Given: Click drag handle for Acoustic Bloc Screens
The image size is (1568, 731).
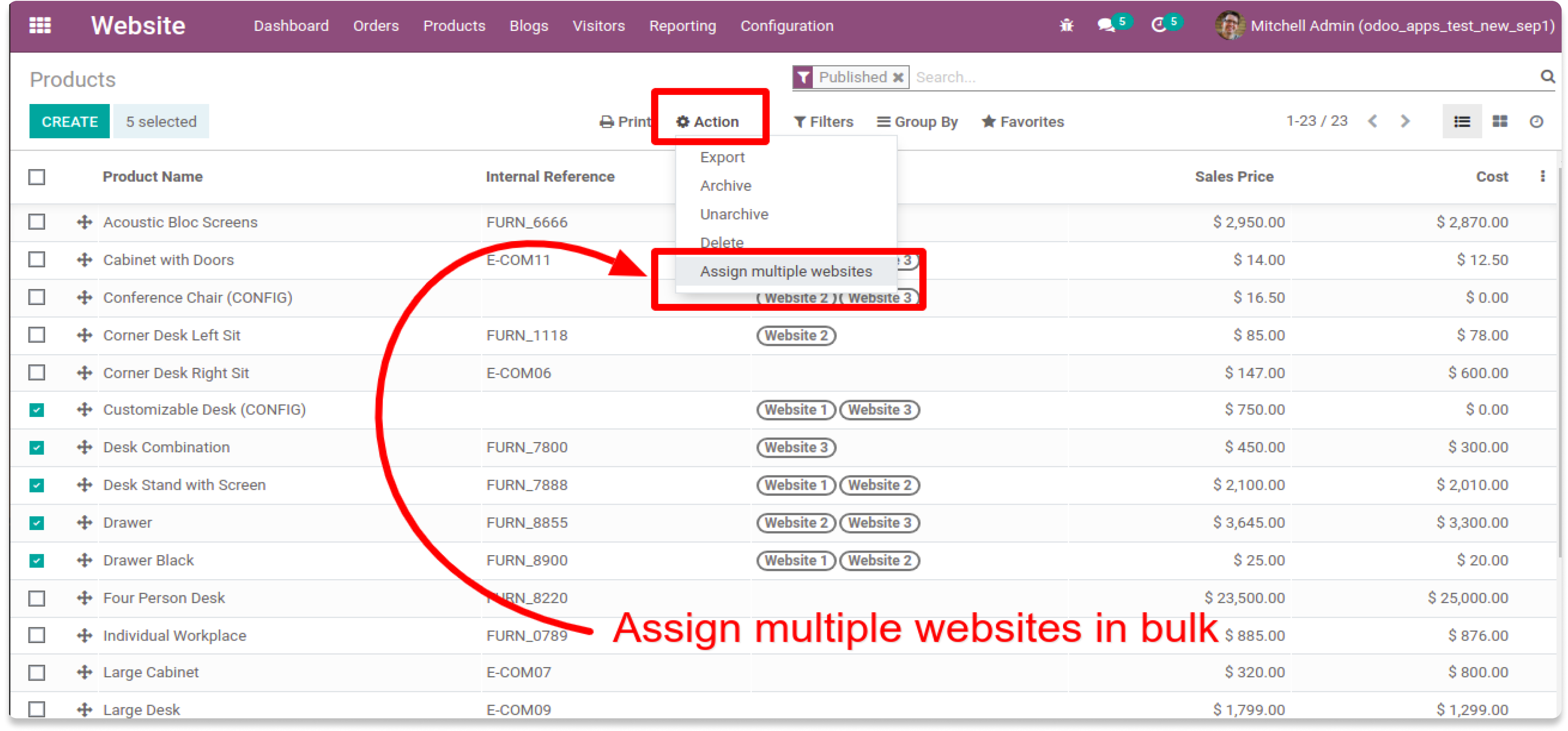Looking at the screenshot, I should (84, 222).
